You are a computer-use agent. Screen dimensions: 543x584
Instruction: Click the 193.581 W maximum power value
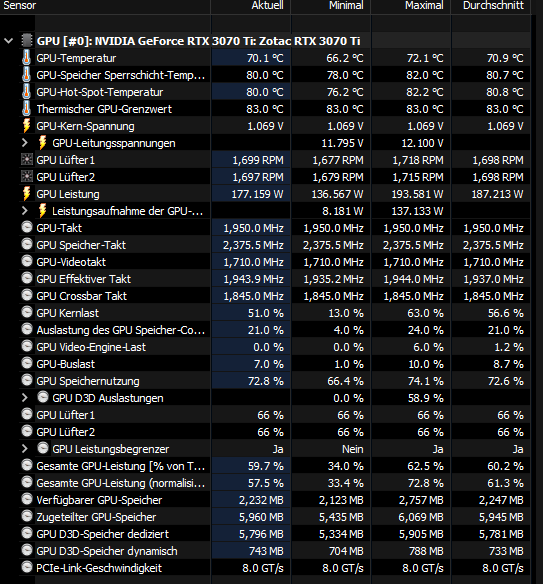coord(417,194)
